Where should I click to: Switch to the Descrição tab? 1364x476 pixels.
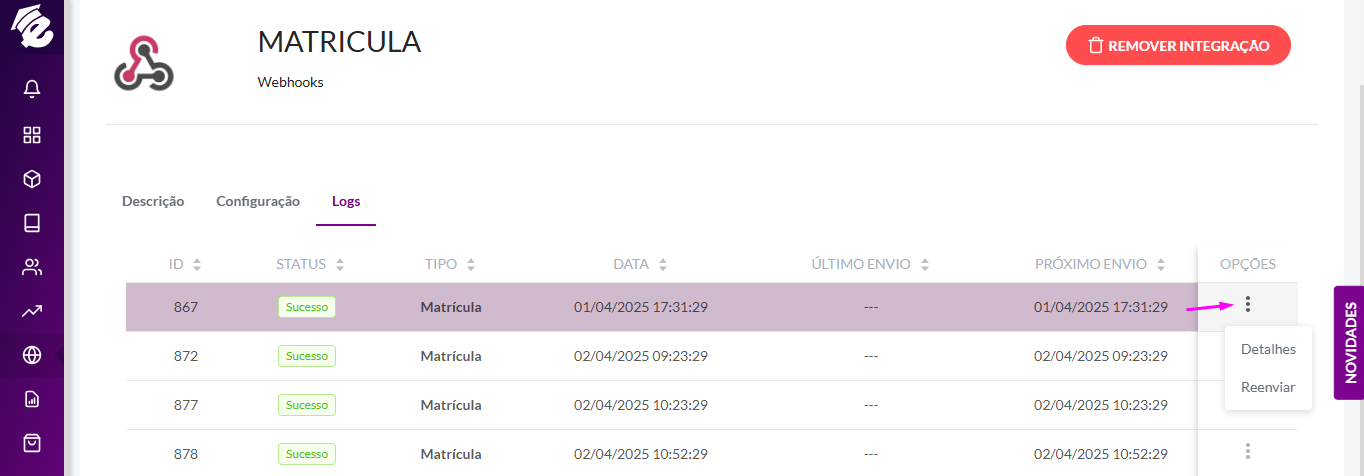pos(153,201)
